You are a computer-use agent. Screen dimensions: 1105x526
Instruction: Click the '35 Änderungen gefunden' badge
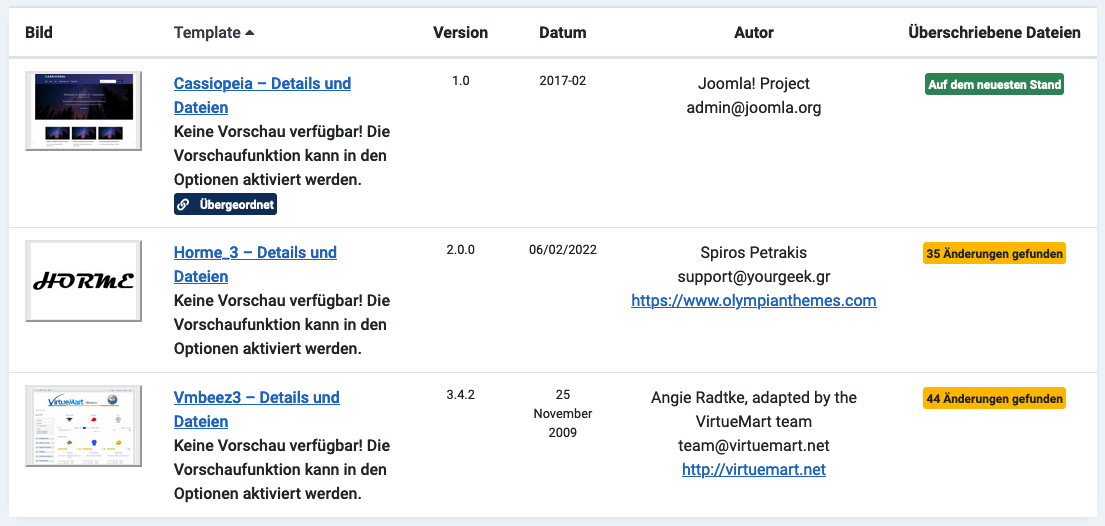coord(994,254)
